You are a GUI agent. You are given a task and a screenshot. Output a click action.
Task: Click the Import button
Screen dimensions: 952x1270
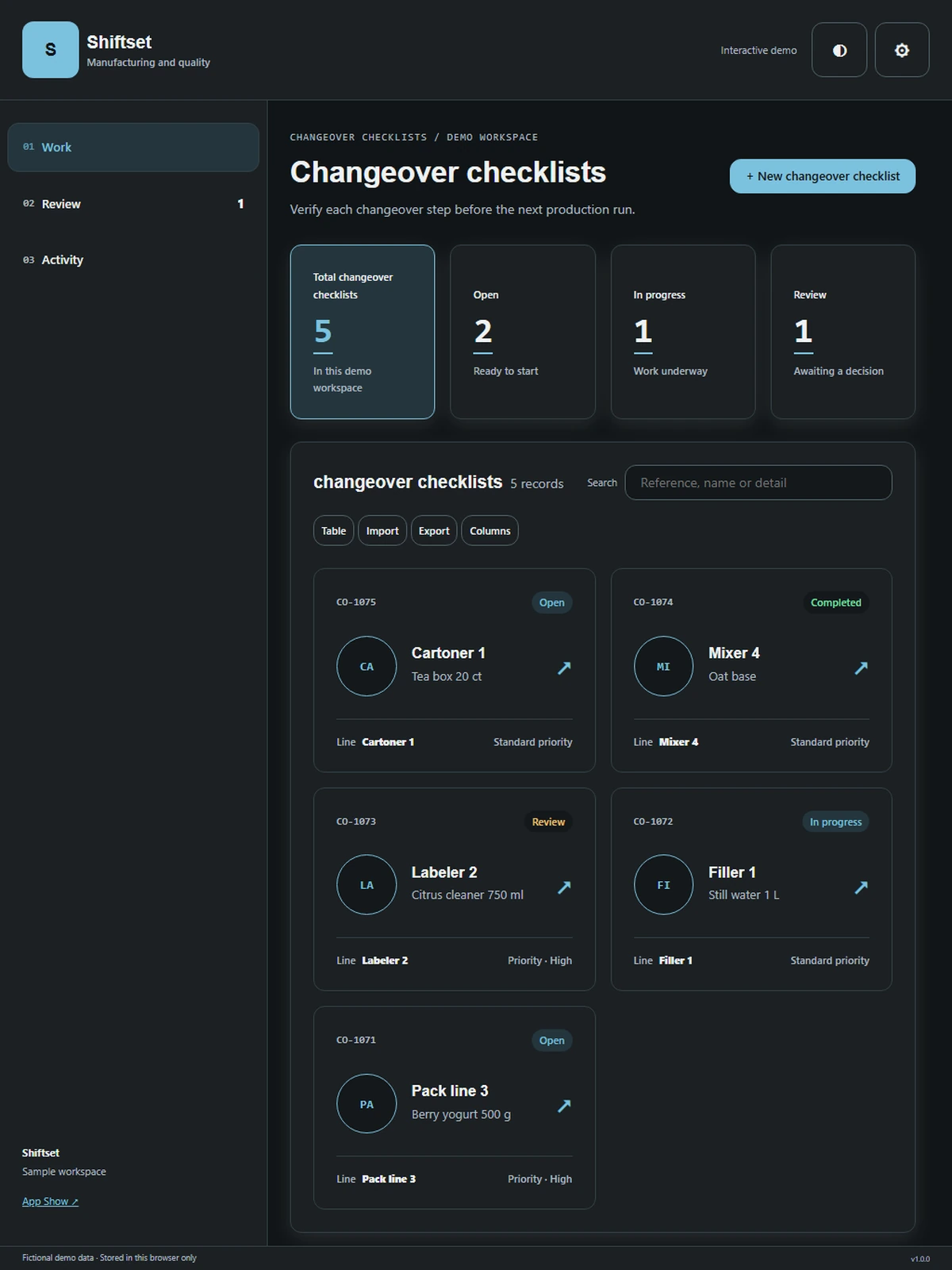(382, 531)
